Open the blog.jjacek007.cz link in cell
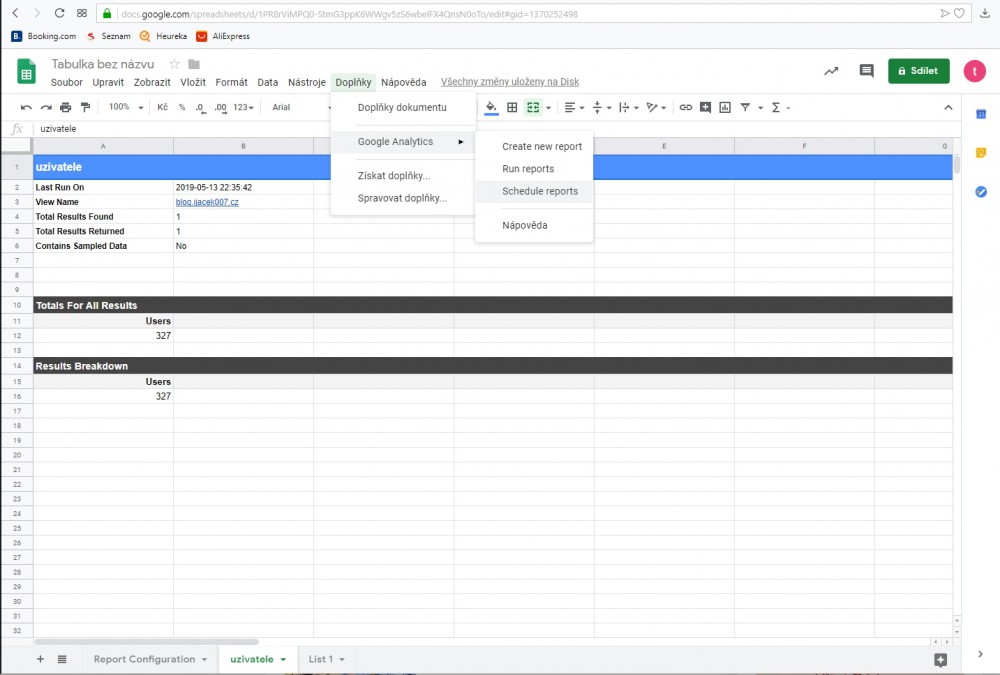Image resolution: width=1000 pixels, height=675 pixels. click(x=207, y=202)
